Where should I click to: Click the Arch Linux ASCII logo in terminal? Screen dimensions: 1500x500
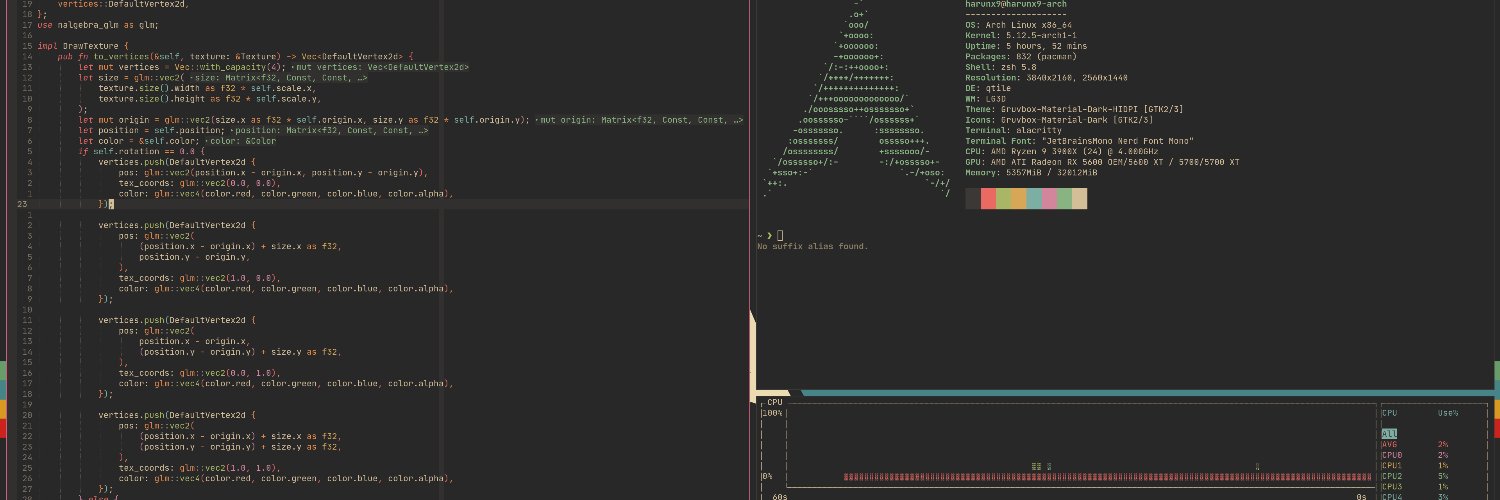[856, 100]
